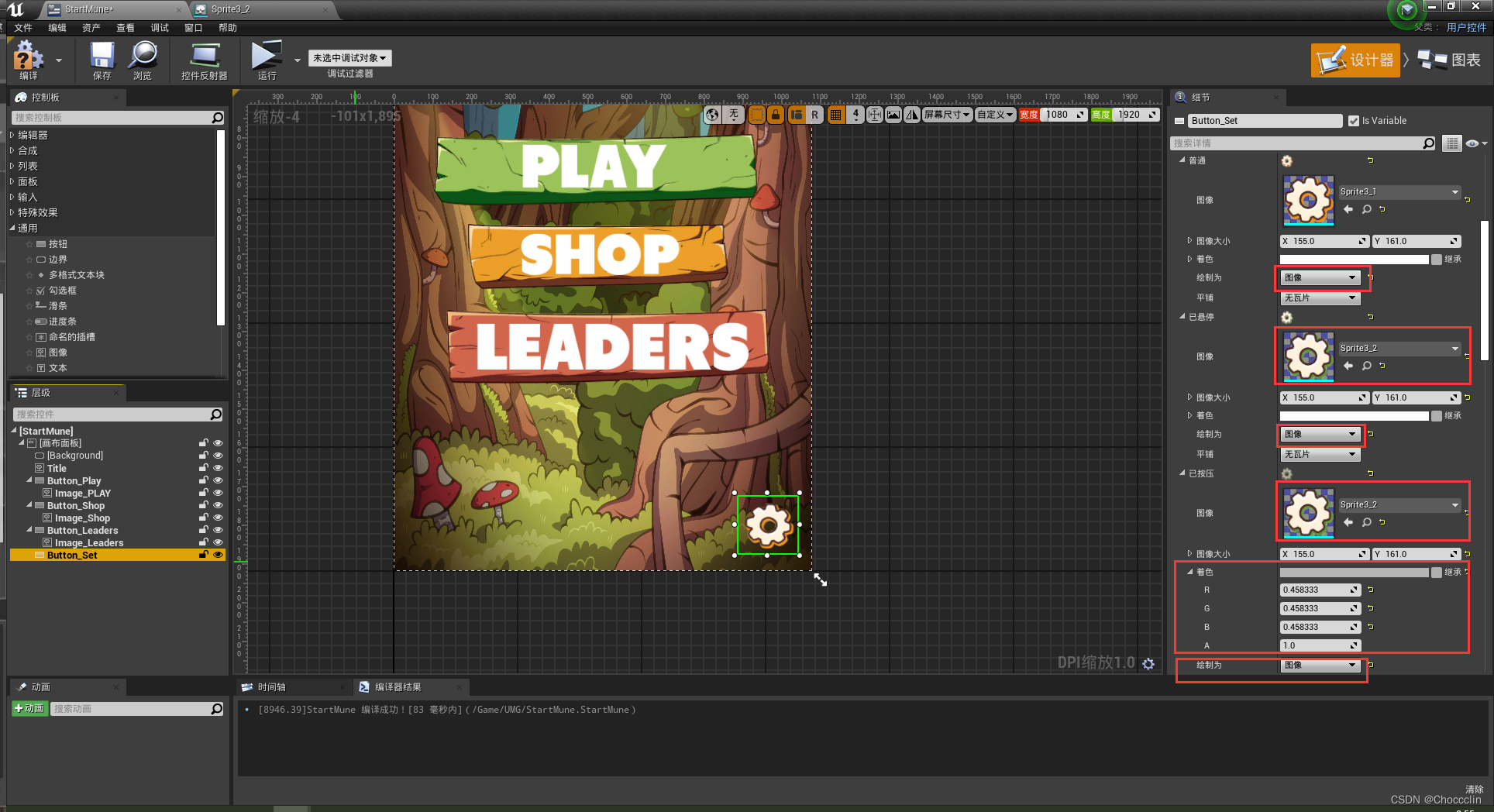Toggle lock icon for Title row
1494x812 pixels.
pyautogui.click(x=203, y=468)
